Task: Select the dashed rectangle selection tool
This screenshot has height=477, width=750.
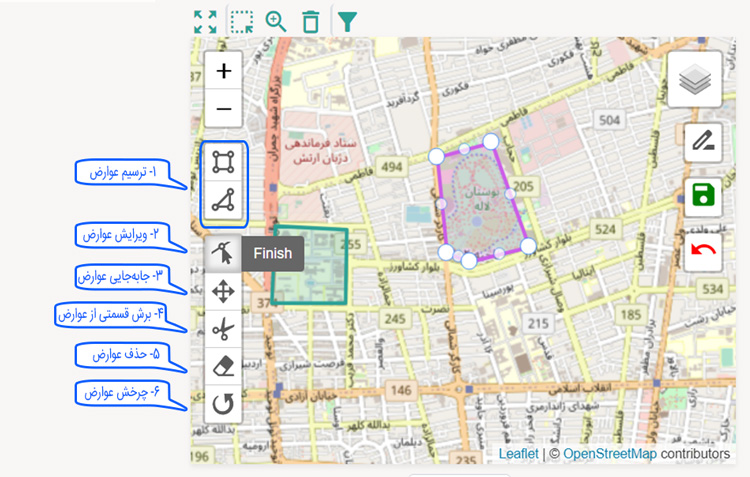Action: pos(241,21)
